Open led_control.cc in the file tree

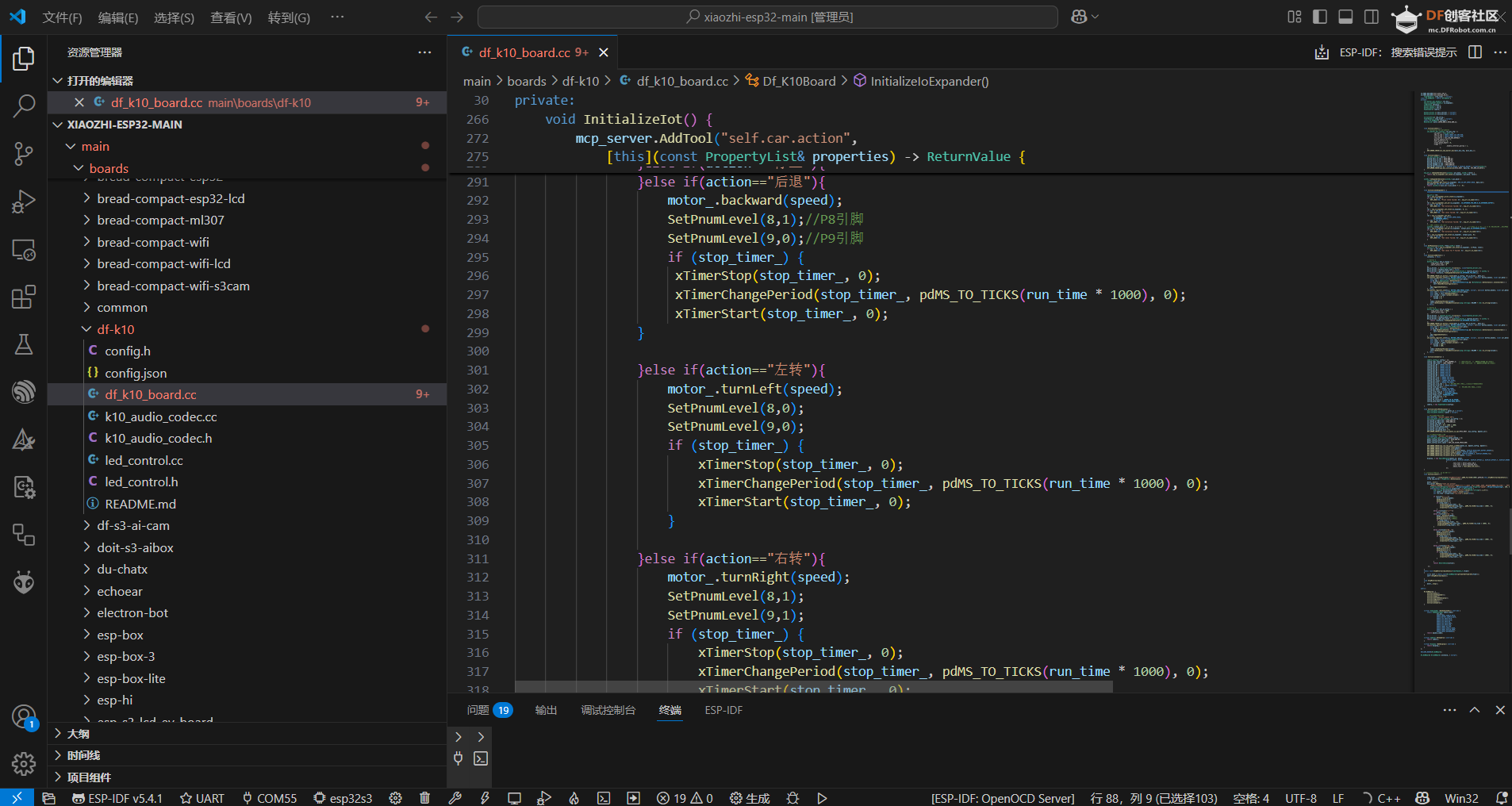pos(144,460)
